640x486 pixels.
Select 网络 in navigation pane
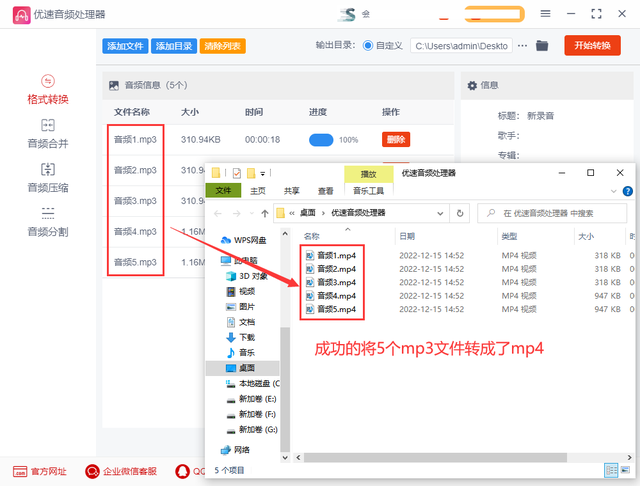coord(236,450)
